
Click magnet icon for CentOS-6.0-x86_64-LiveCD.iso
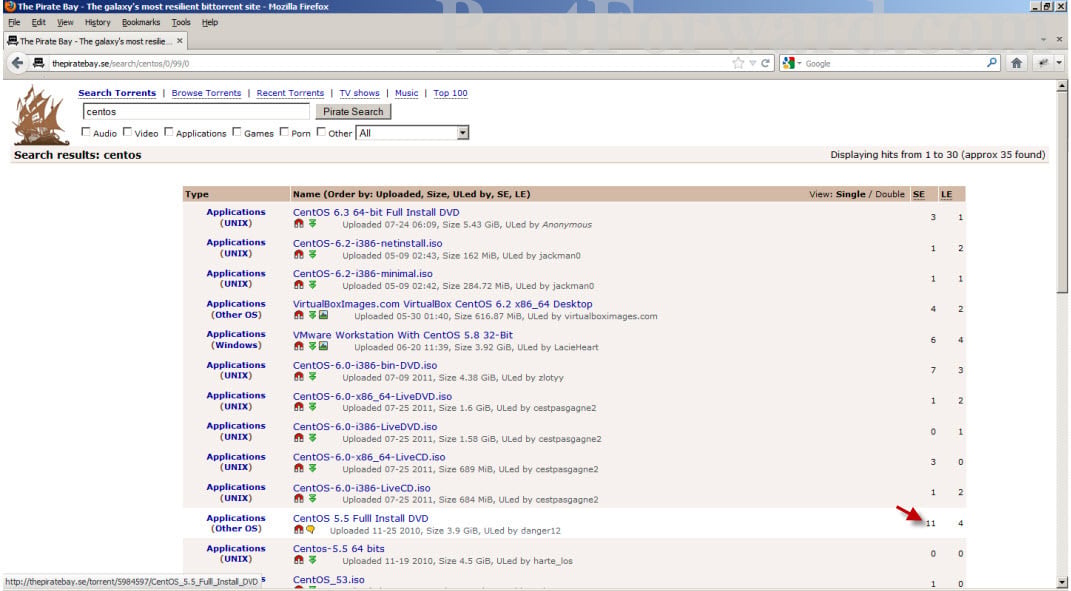tap(298, 469)
